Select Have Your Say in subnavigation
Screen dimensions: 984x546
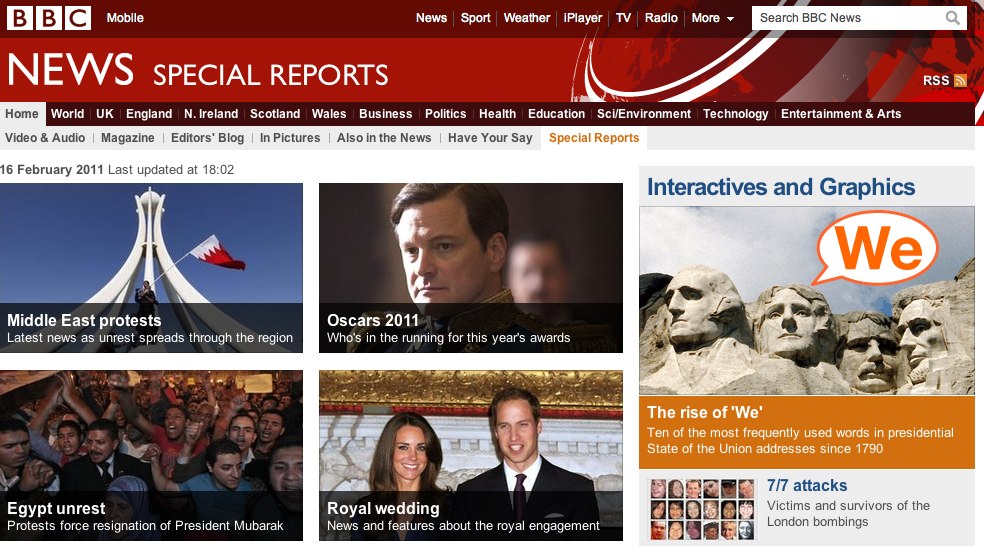[x=490, y=138]
